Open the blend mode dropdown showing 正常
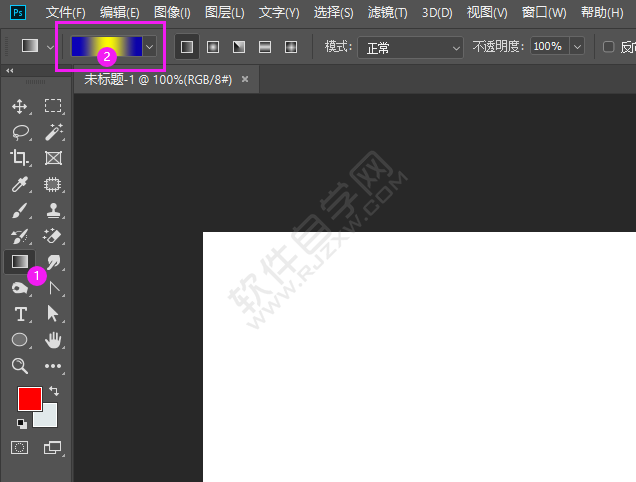The height and width of the screenshot is (482, 636). (412, 47)
